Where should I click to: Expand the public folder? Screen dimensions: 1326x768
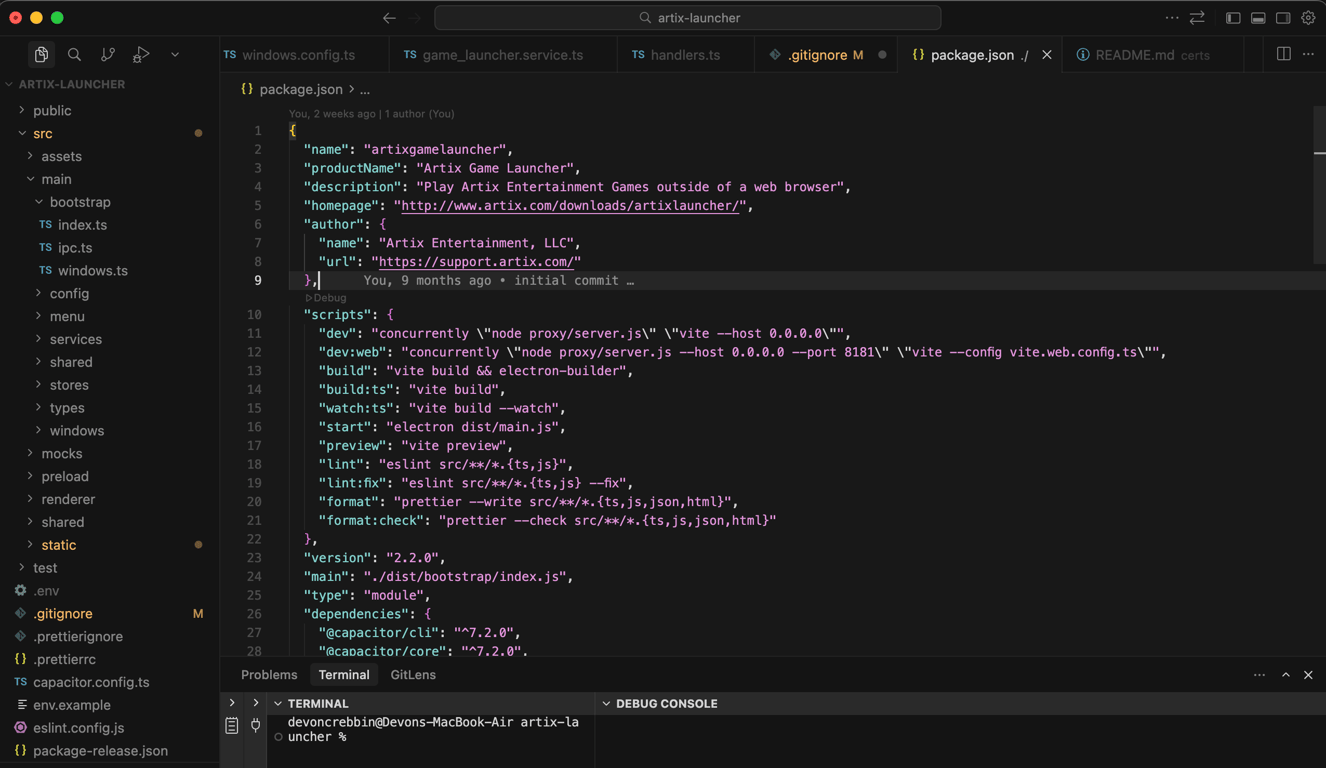coord(52,111)
